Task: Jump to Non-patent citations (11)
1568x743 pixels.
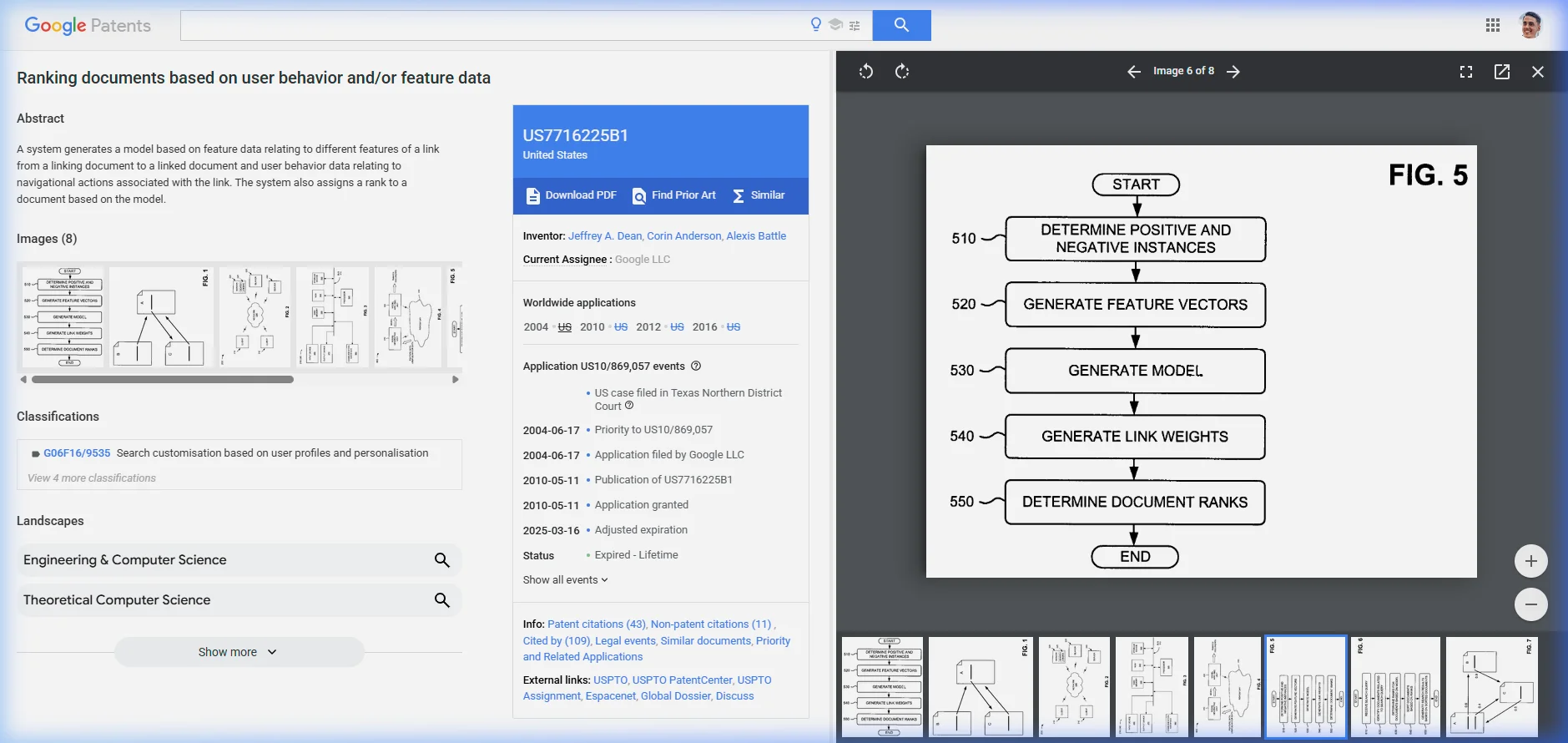Action: [711, 624]
